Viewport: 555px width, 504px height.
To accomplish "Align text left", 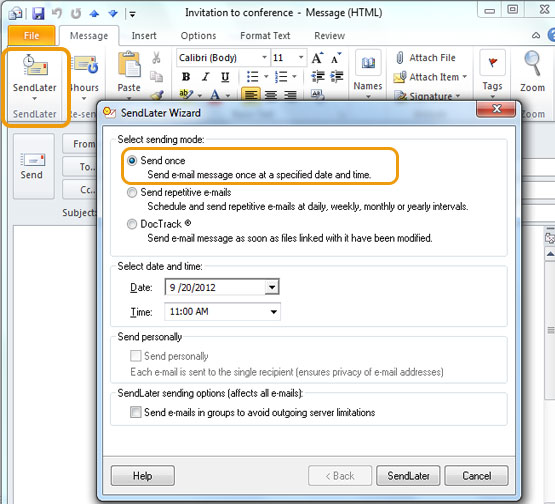I will 251,94.
